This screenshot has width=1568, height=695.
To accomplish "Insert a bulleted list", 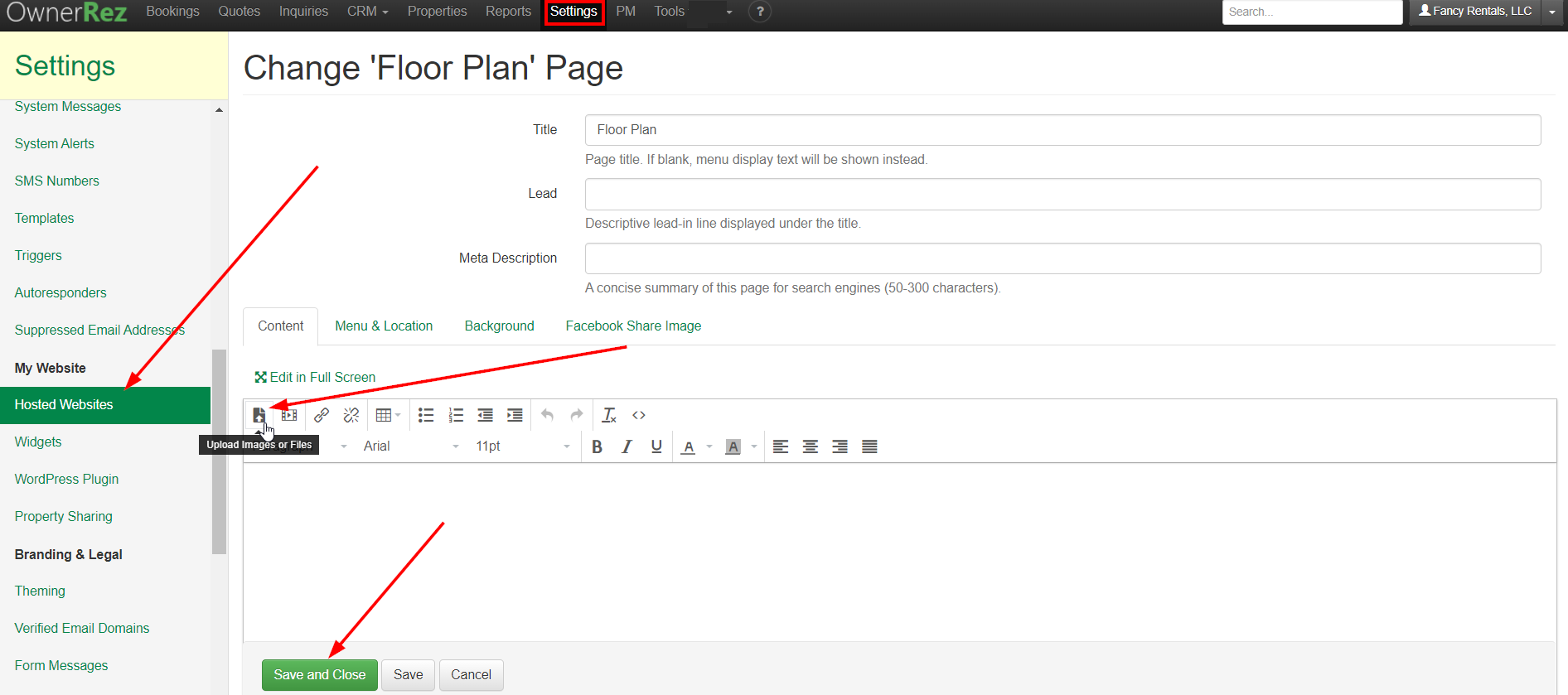I will (x=426, y=415).
